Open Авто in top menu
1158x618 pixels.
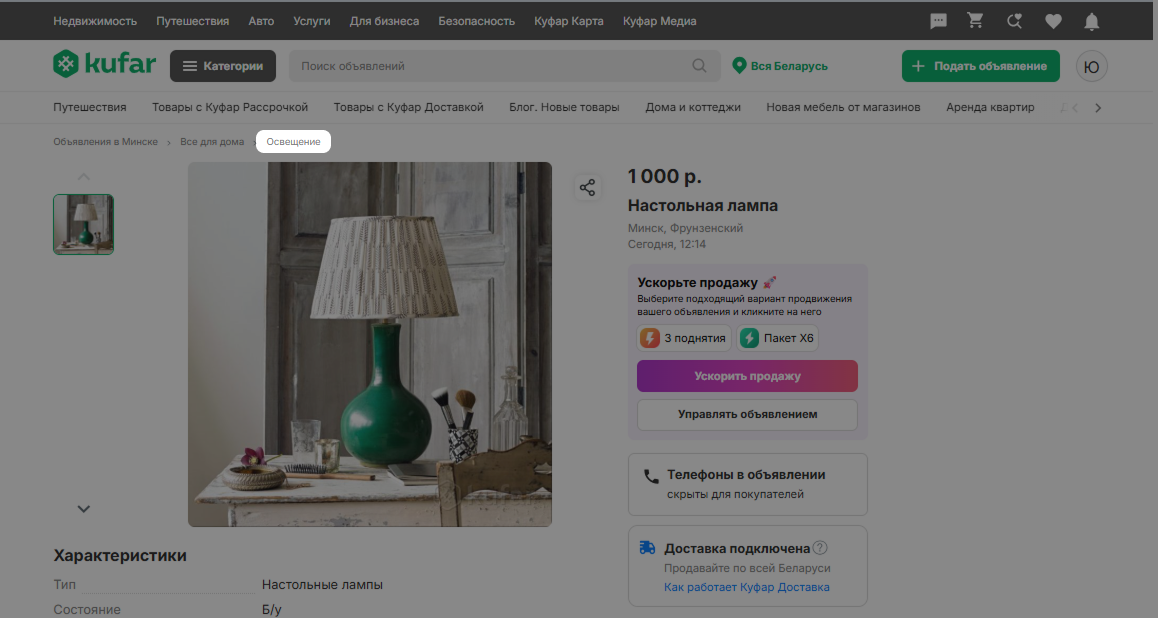(261, 21)
